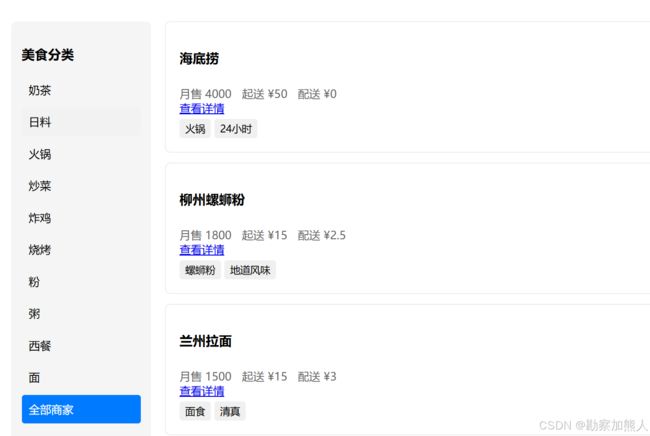Viewport: 650px width, 436px height.
Task: Click the 面食 tag
Action: (x=195, y=412)
